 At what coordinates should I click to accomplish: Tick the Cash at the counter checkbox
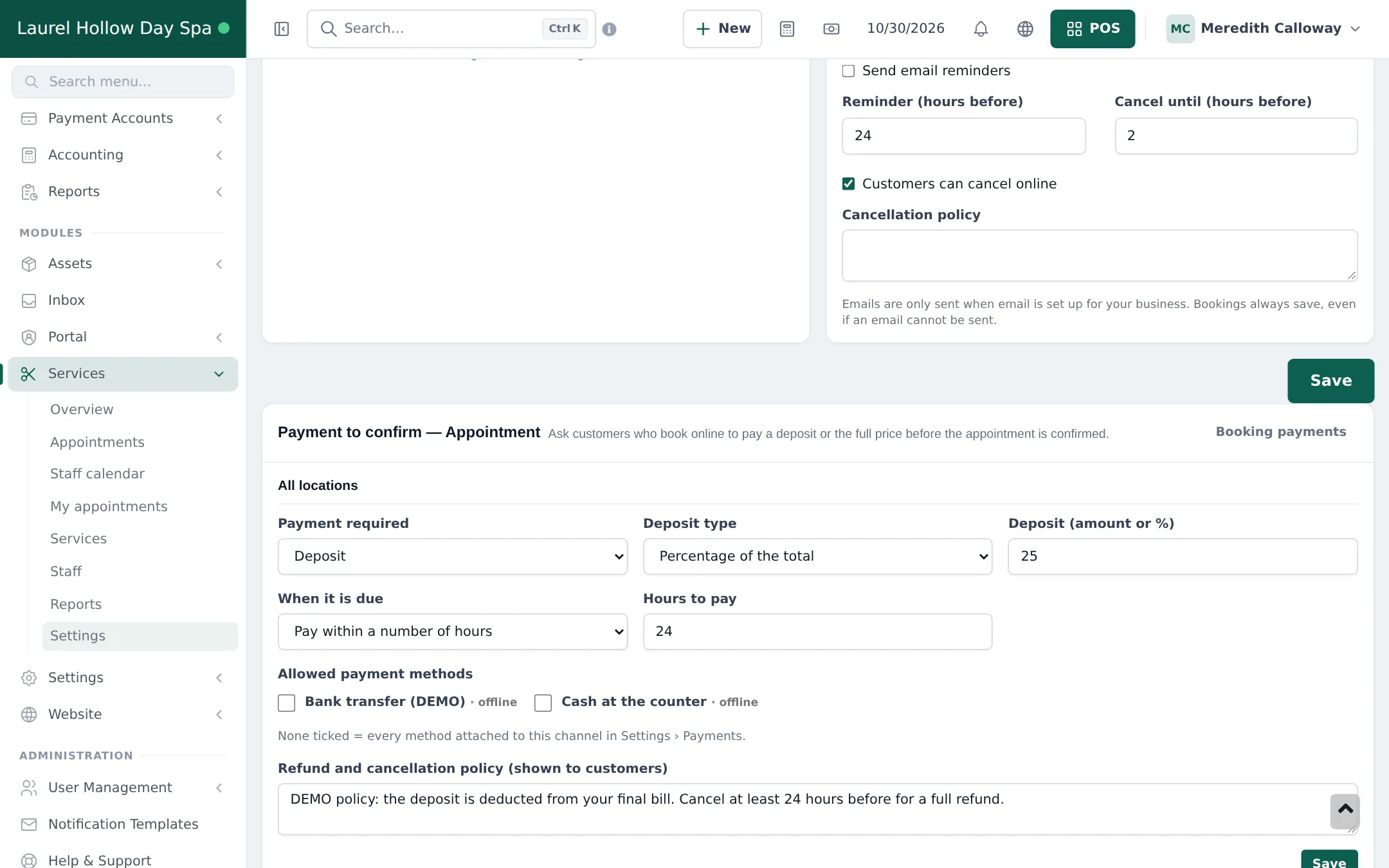click(543, 703)
